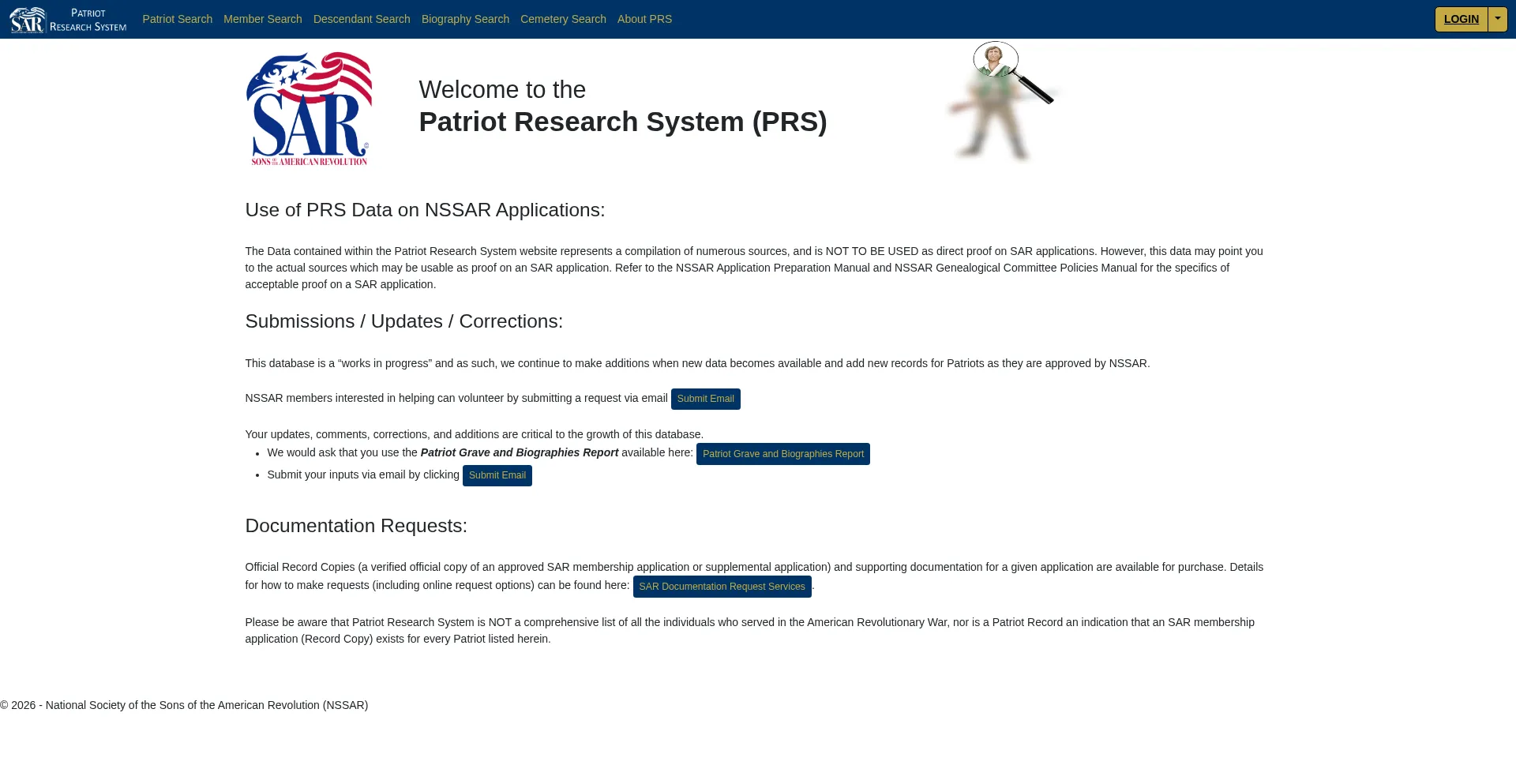The height and width of the screenshot is (784, 1516).
Task: Open SAR Documentation Request Services
Action: [x=722, y=587]
